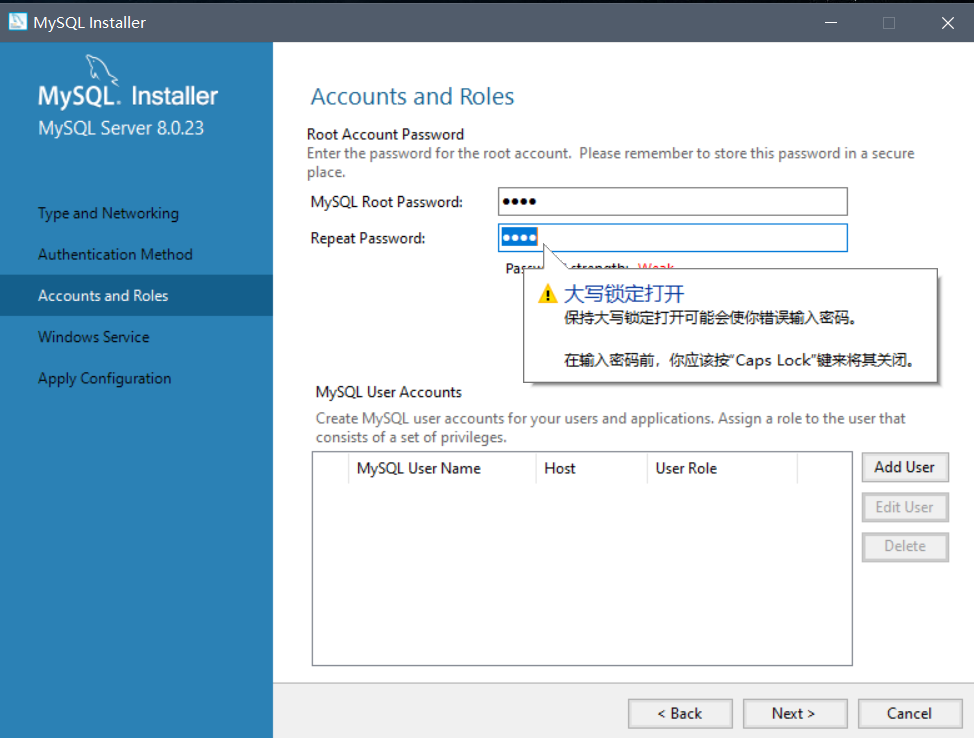974x738 pixels.
Task: Click the Caps Lock tooltip title 大写锁定打开
Action: coord(624,293)
